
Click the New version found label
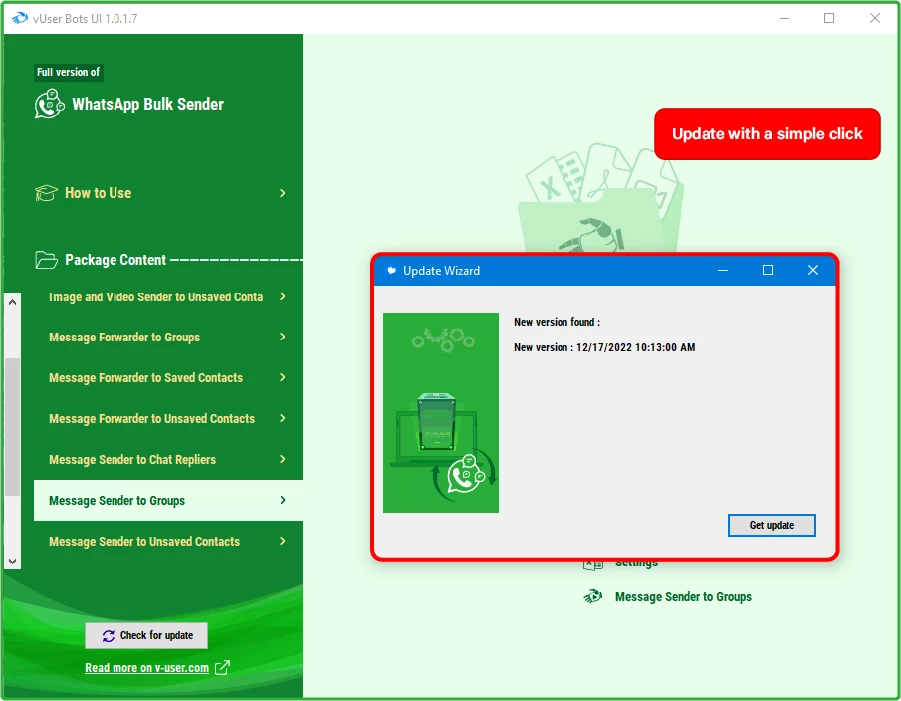click(557, 322)
